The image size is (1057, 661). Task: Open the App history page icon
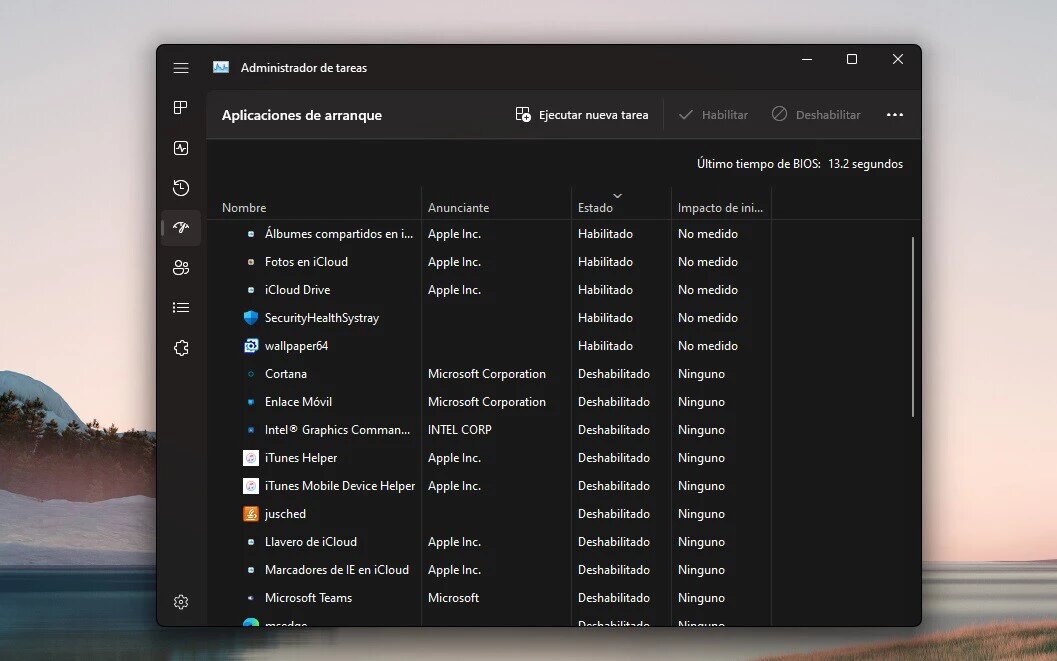point(181,188)
